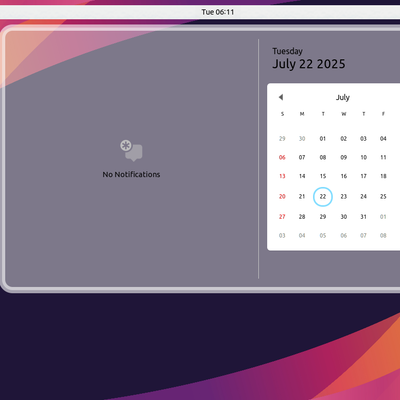Click the W Wednesday column header
This screenshot has height=400, width=400.
pos(344,114)
